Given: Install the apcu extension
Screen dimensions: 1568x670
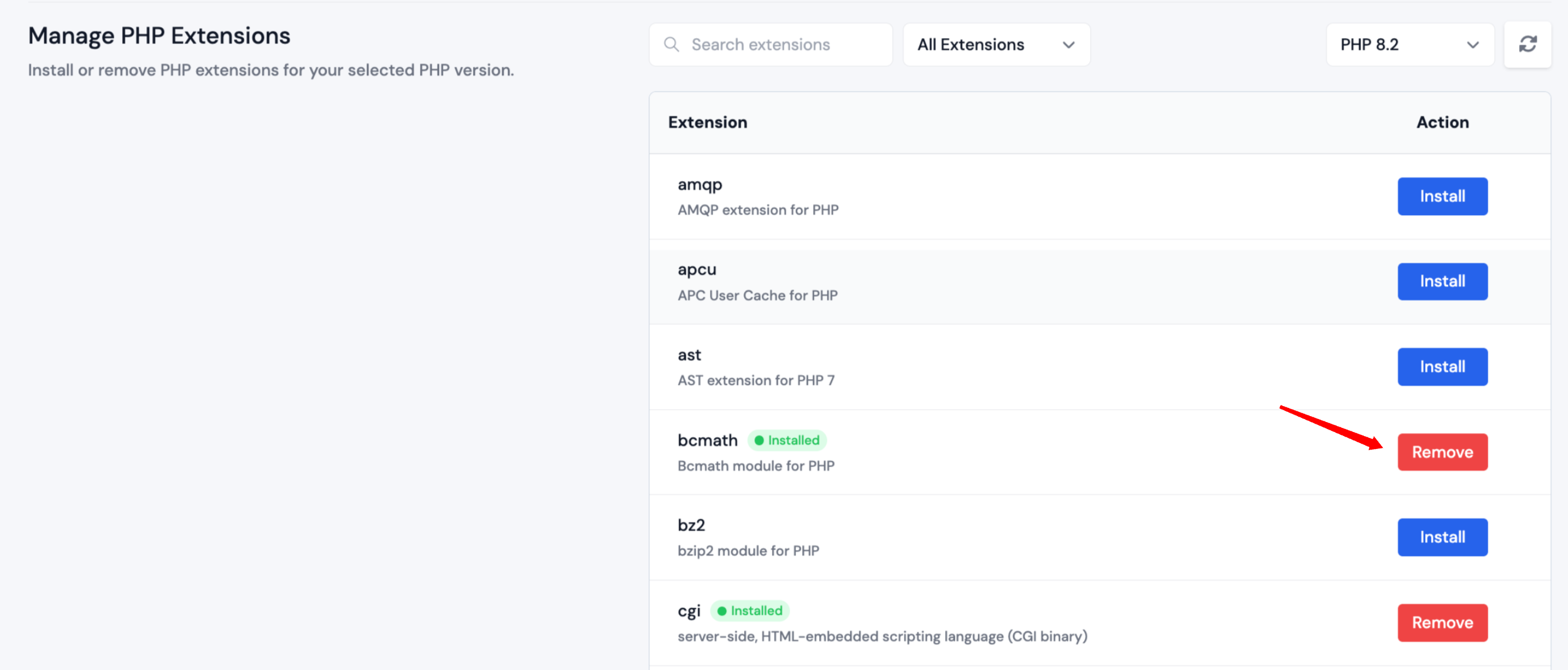Looking at the screenshot, I should tap(1443, 281).
